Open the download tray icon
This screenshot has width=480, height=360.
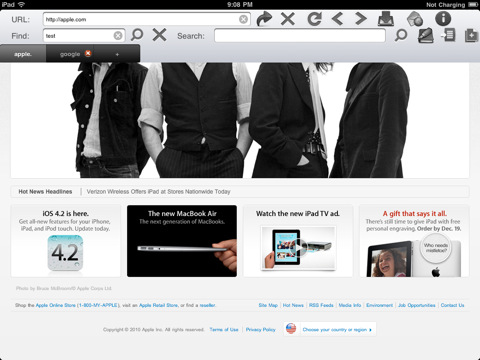[386, 19]
